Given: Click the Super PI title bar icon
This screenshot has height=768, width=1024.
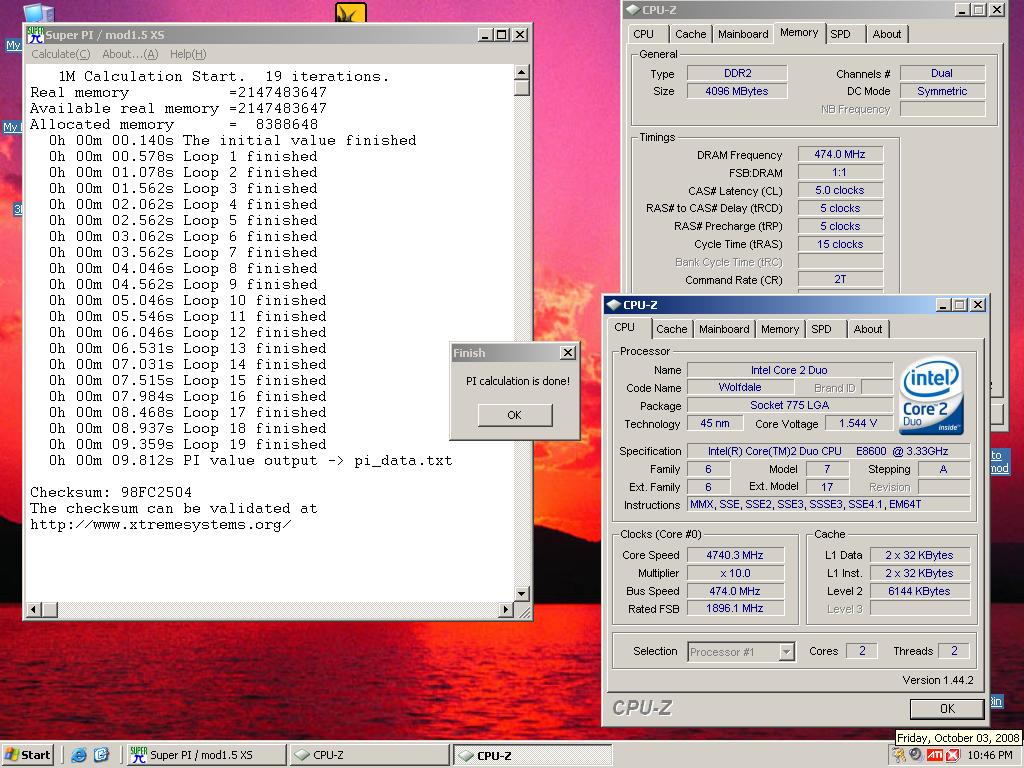Looking at the screenshot, I should [35, 35].
